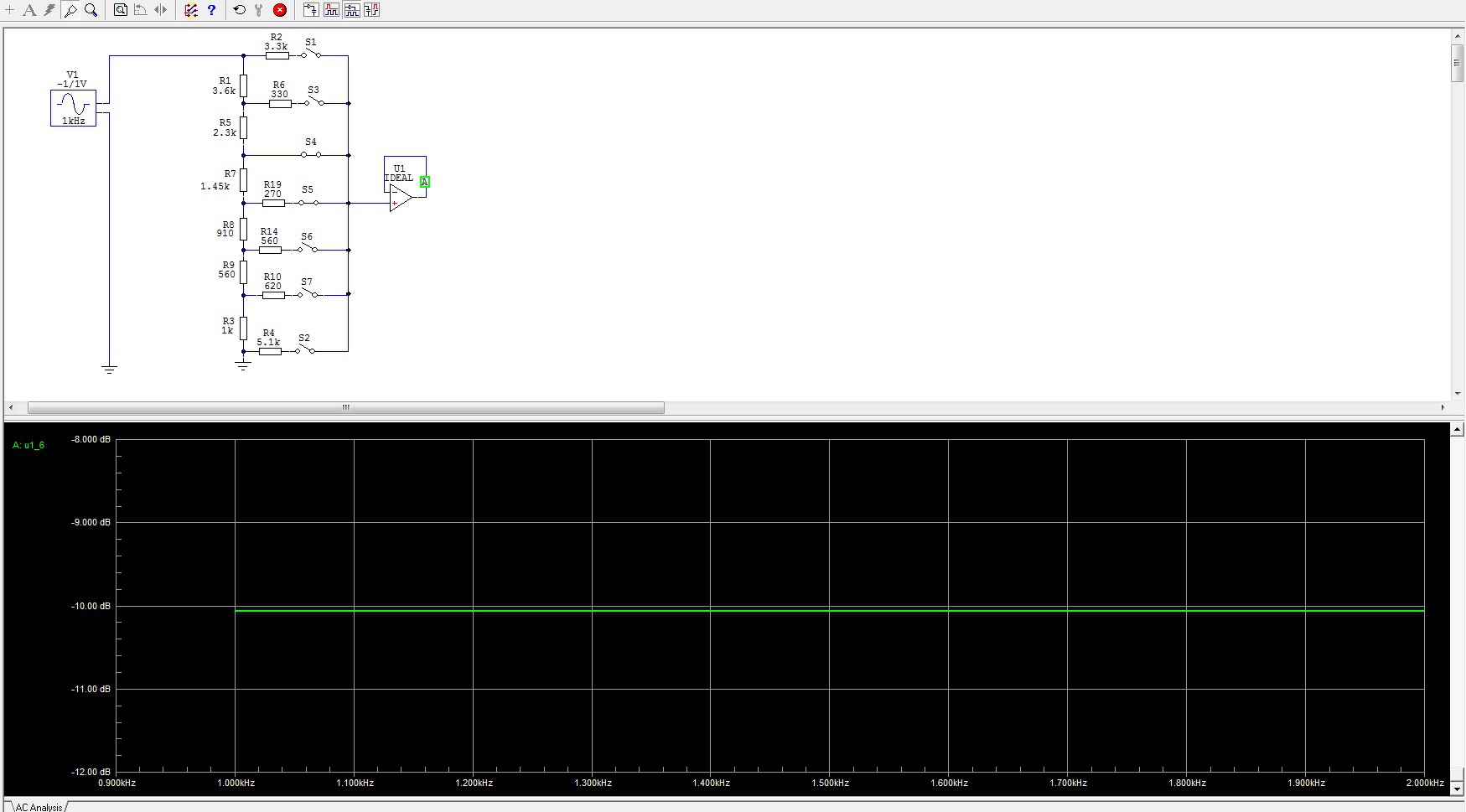Select resistor R19 270 symbol
Viewport: 1466px width, 812px height.
273,203
